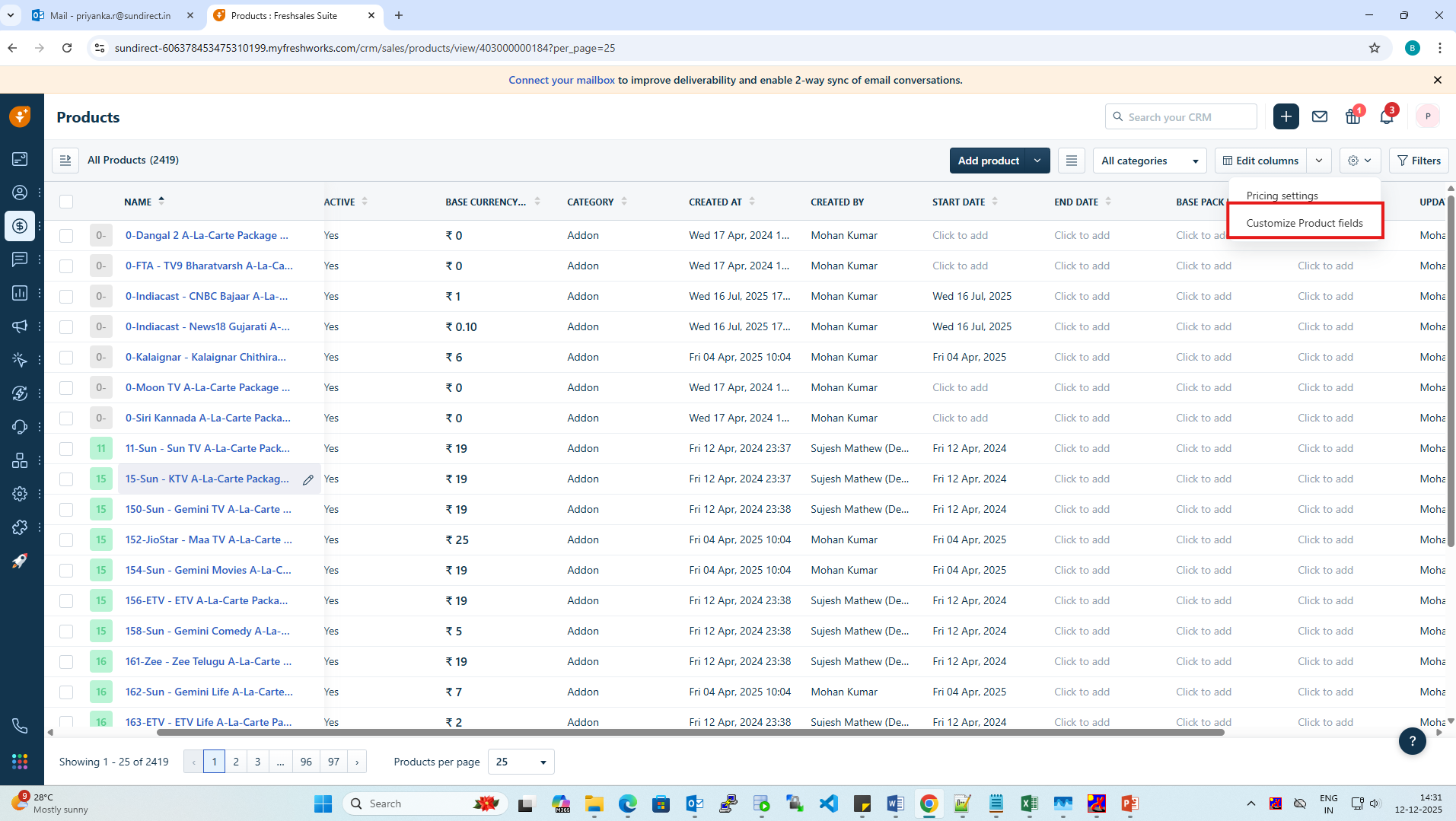The height and width of the screenshot is (821, 1456).
Task: Open the email envelope icon in header
Action: click(1320, 116)
